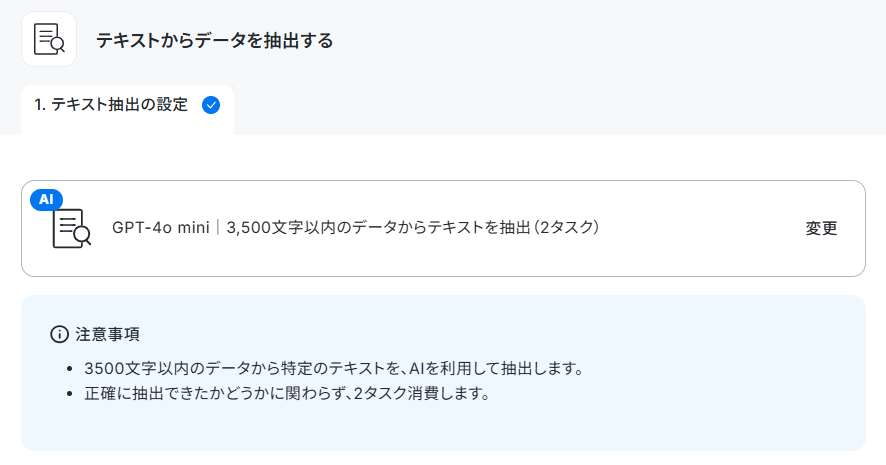Select the 3,500文字以内のデータからテキストを抽出 action card
The height and width of the screenshot is (465, 886).
coord(443,228)
